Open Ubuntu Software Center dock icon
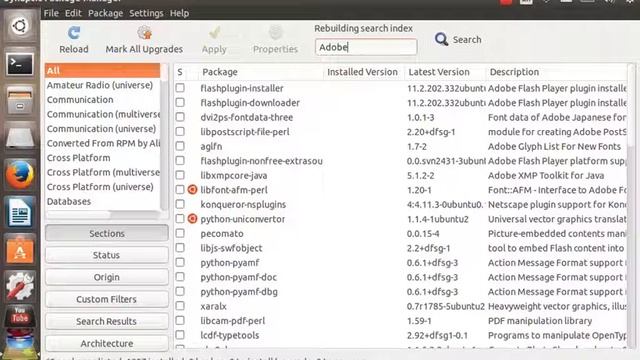640x360 pixels. [20, 249]
